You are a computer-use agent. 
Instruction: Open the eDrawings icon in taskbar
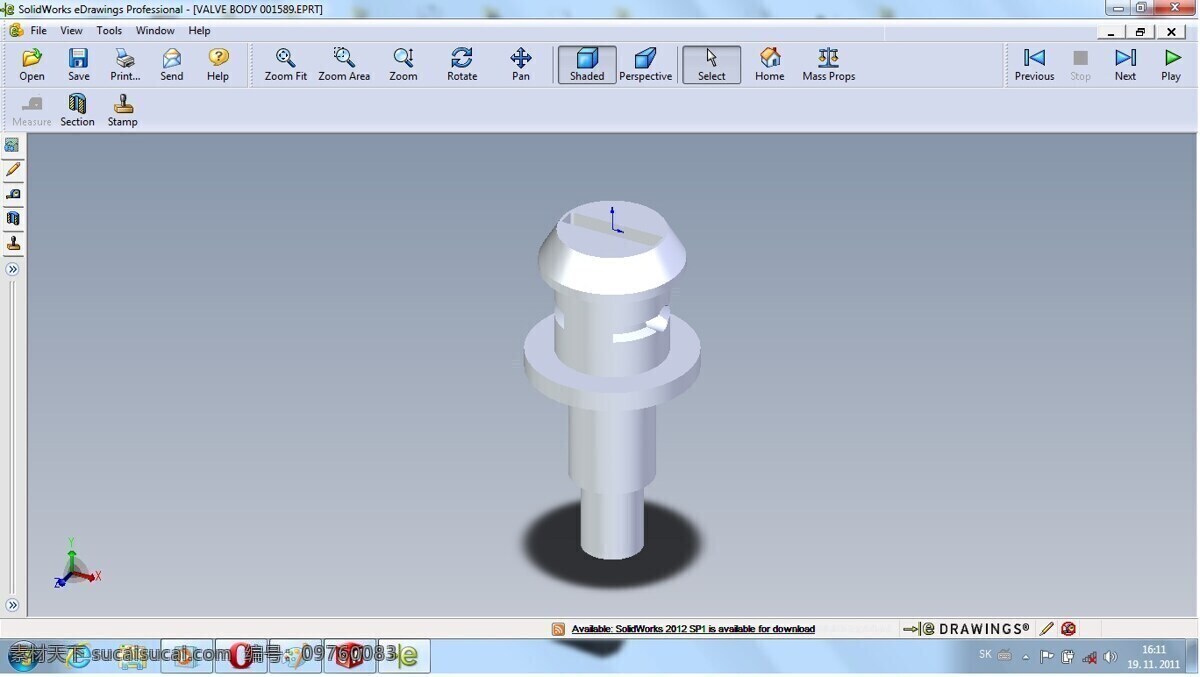click(404, 656)
